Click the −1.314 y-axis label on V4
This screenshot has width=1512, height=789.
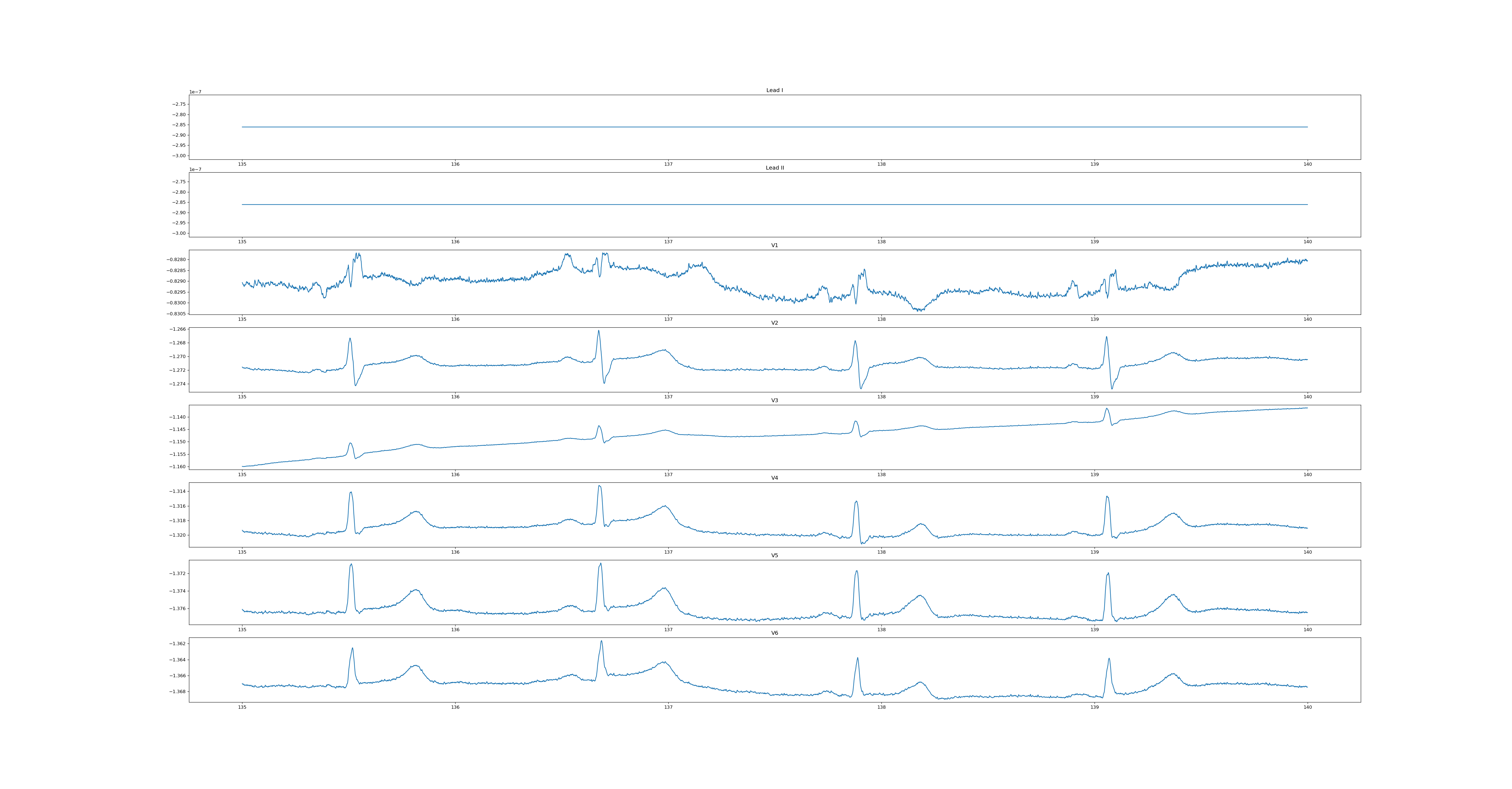click(177, 491)
